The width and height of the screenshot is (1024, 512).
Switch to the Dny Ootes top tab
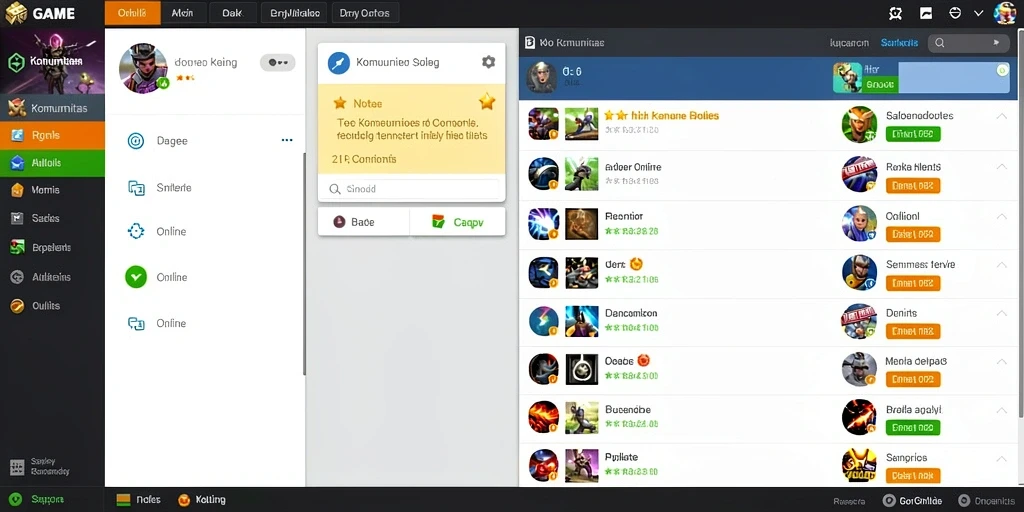(x=366, y=13)
